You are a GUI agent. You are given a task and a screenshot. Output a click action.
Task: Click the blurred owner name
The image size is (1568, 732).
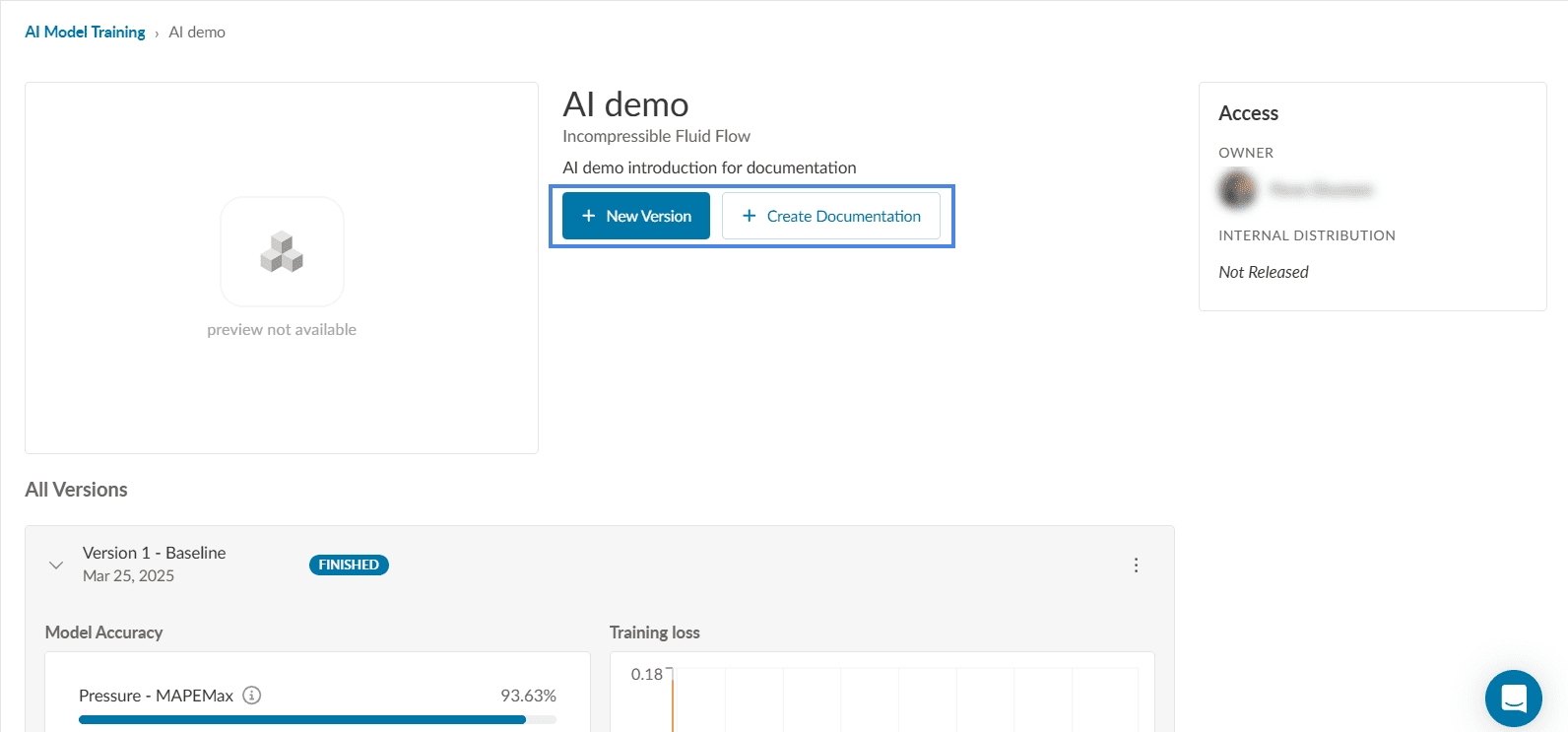[x=1320, y=189]
